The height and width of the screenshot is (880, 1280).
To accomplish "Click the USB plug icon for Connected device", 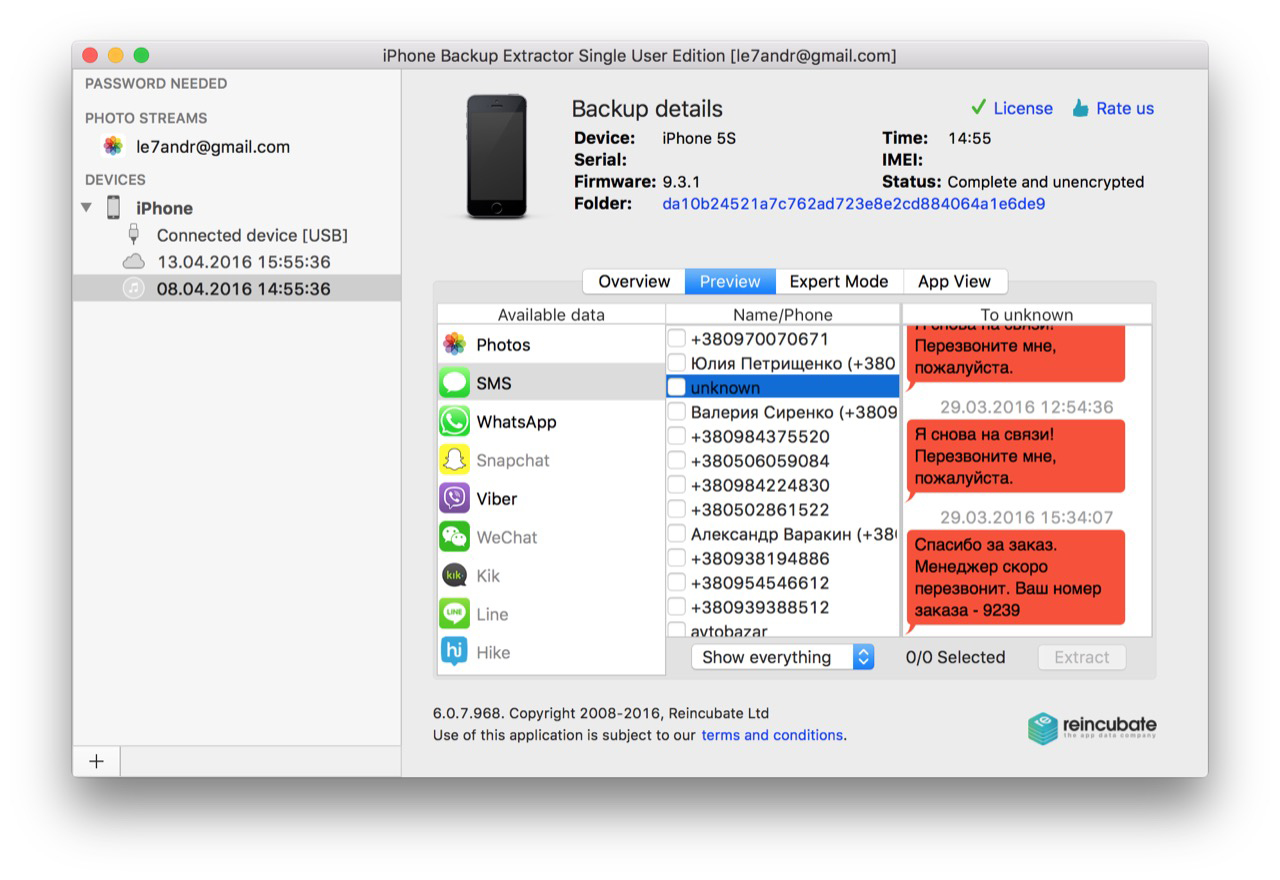I will pyautogui.click(x=134, y=235).
